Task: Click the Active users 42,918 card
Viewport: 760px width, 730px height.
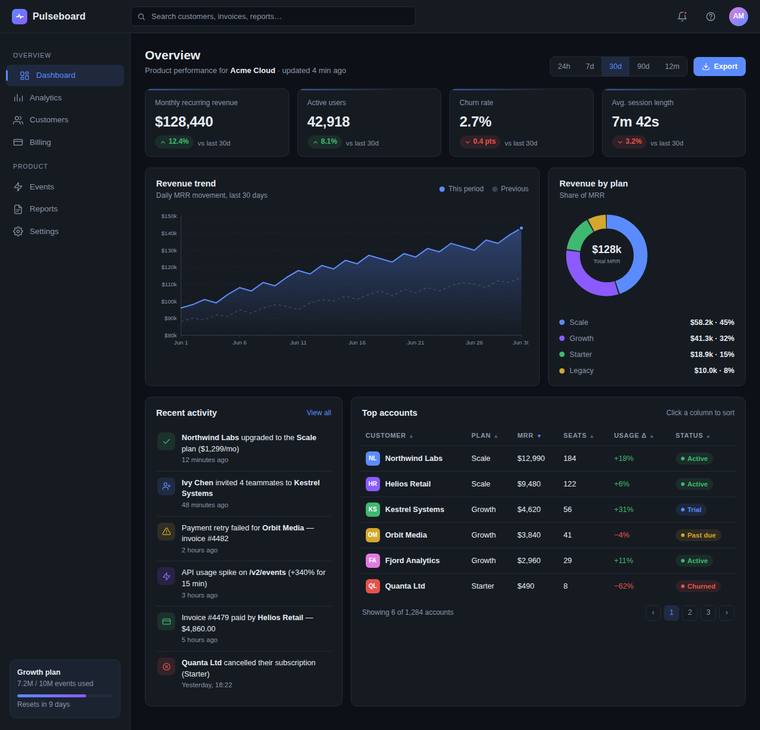Action: click(369, 123)
